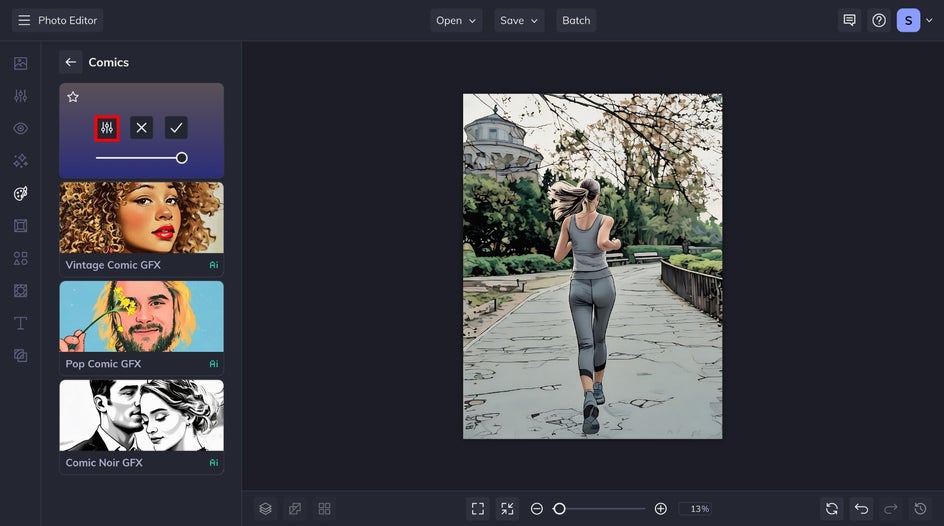
Task: Click the Photo Editor title label
Action: [67, 20]
